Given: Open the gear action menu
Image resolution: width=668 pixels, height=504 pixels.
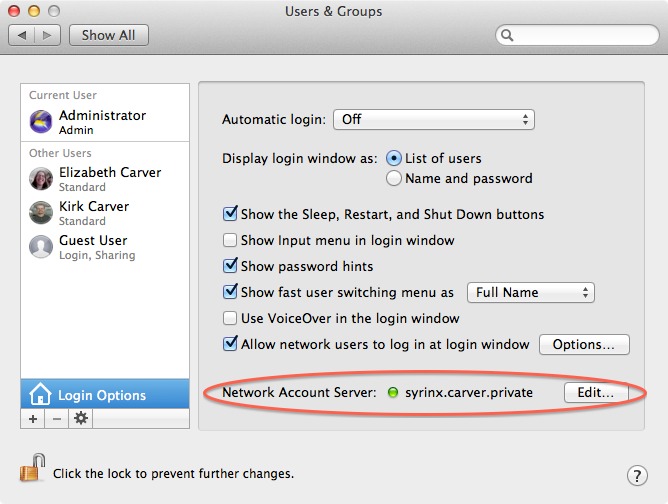Looking at the screenshot, I should 80,418.
